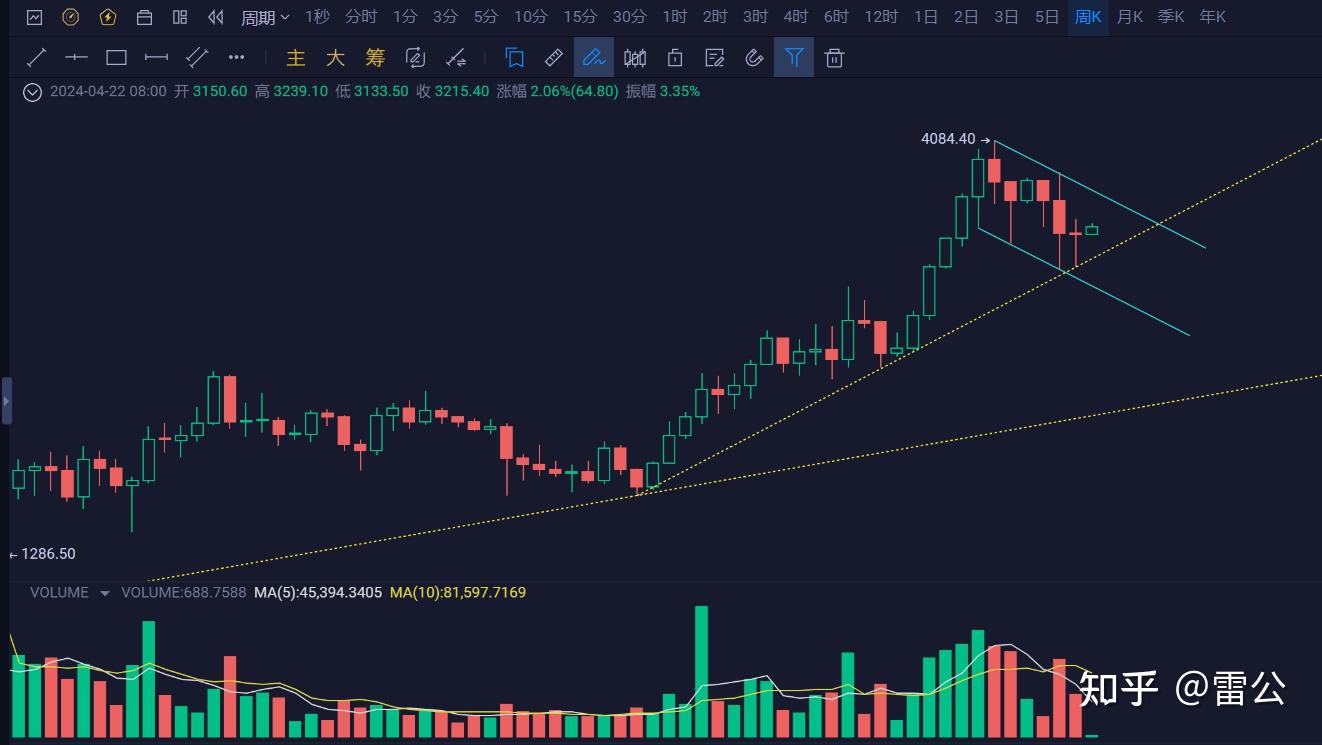
Task: Select the 15分 timeframe
Action: click(x=579, y=17)
